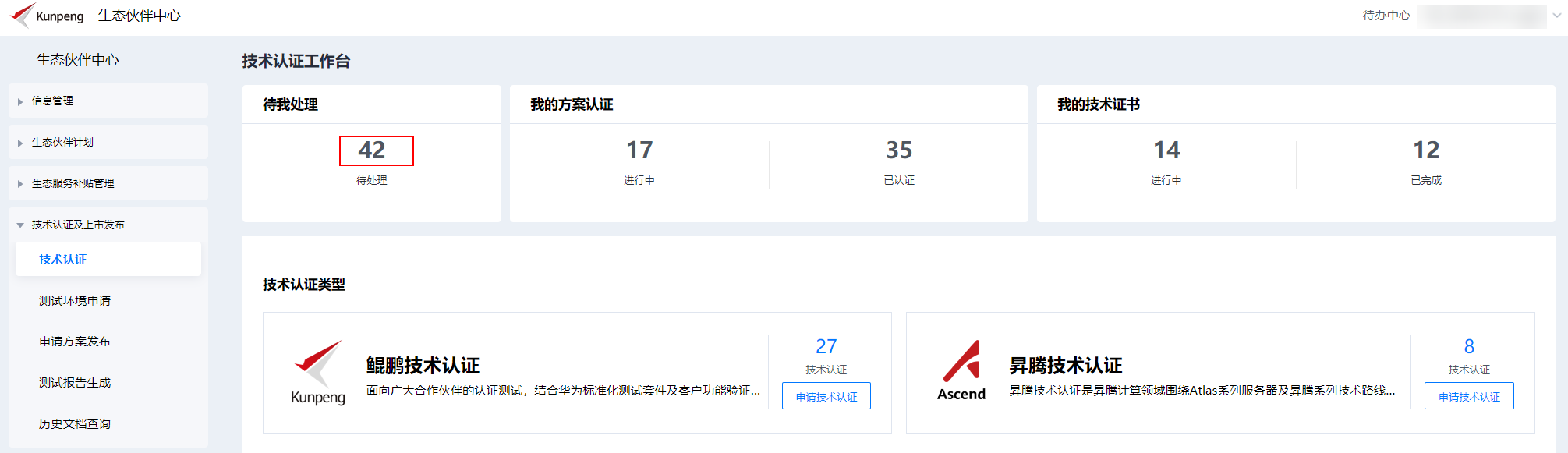
Task: Click the blurred user name in header
Action: tap(1481, 16)
